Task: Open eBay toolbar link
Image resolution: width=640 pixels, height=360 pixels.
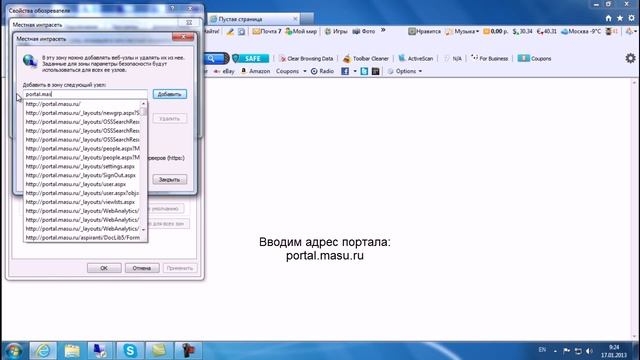Action: point(224,71)
